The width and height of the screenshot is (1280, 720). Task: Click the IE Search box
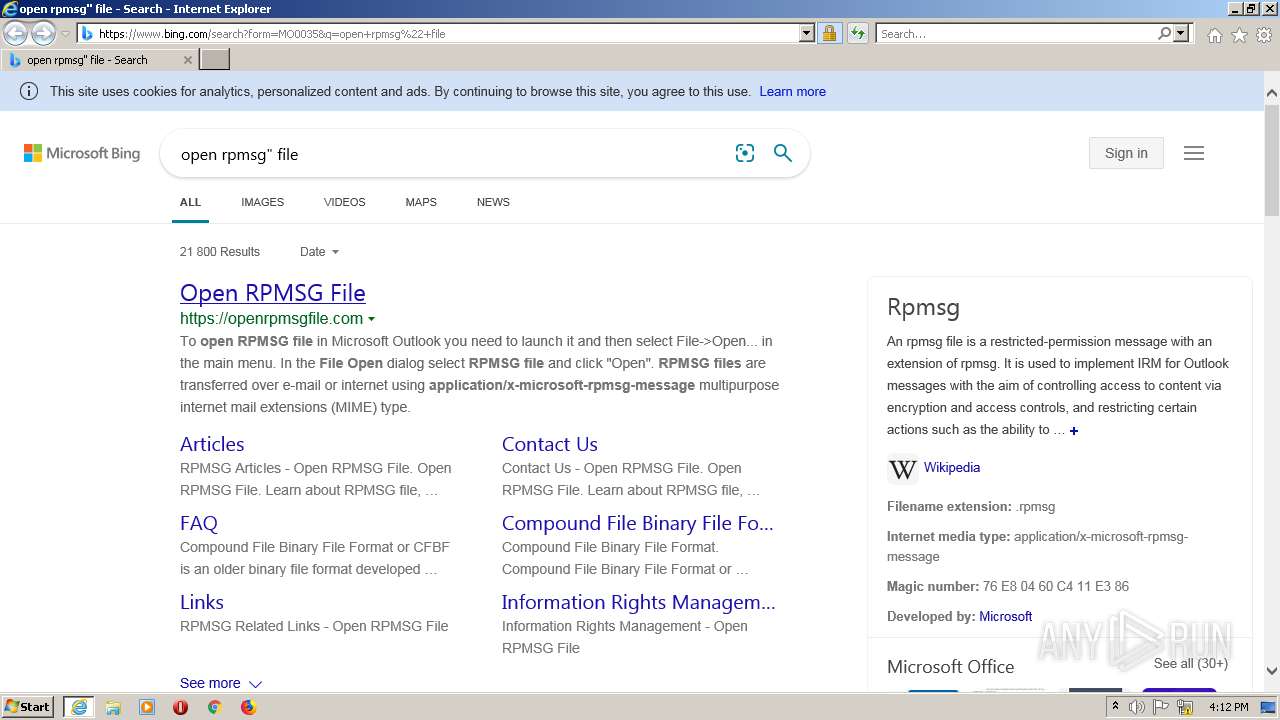[1015, 33]
